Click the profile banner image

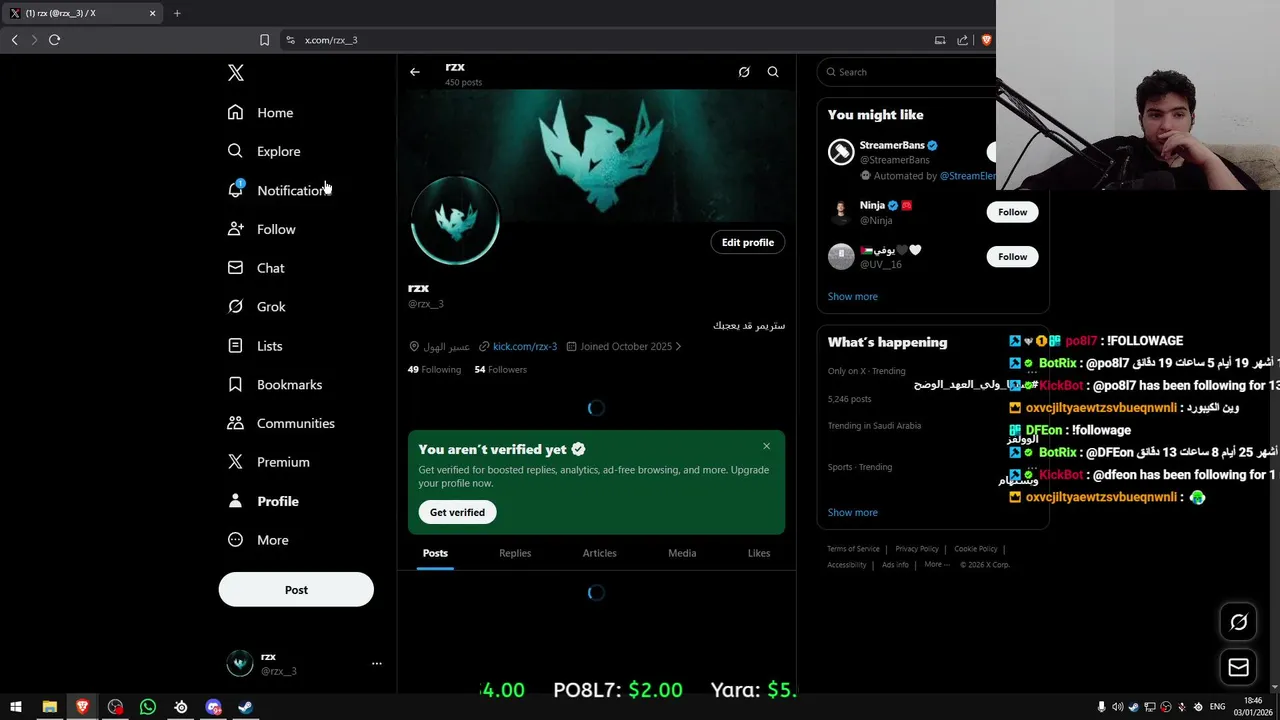tap(597, 155)
